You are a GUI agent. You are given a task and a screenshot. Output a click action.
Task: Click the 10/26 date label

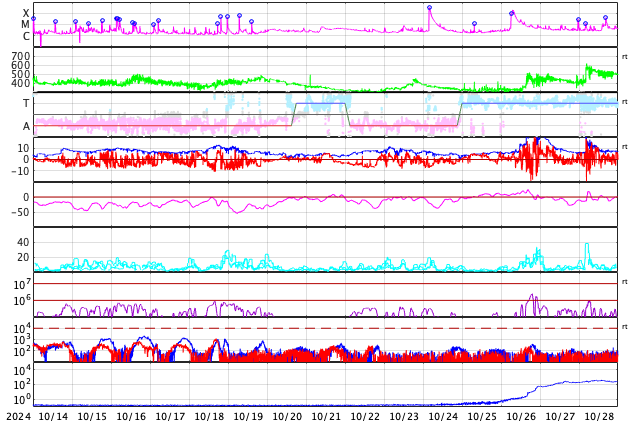521,416
